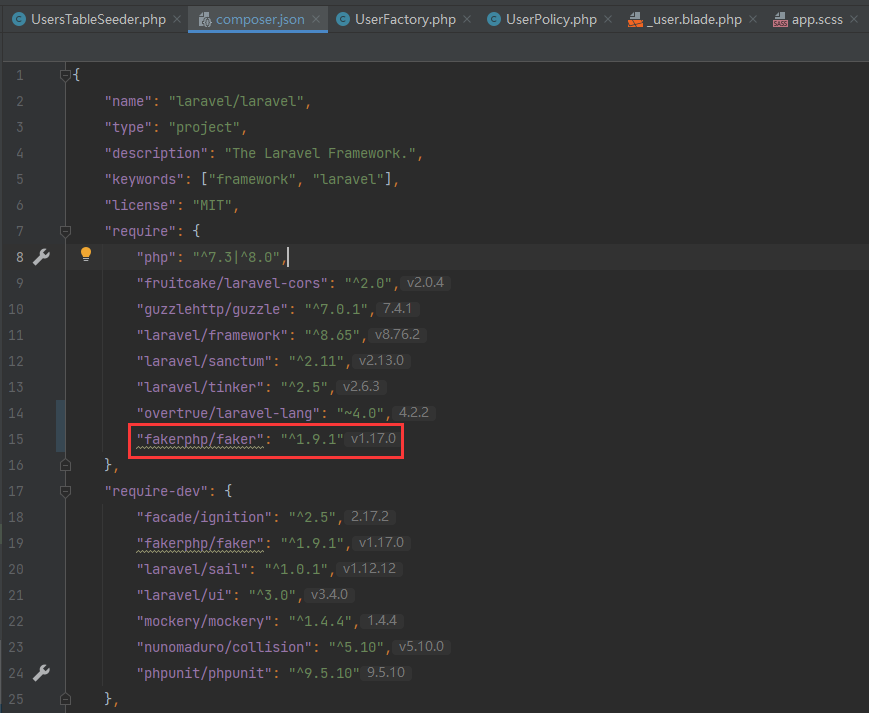Close the UserPolicy.php tab
Screen dimensions: 869x713
pos(609,20)
